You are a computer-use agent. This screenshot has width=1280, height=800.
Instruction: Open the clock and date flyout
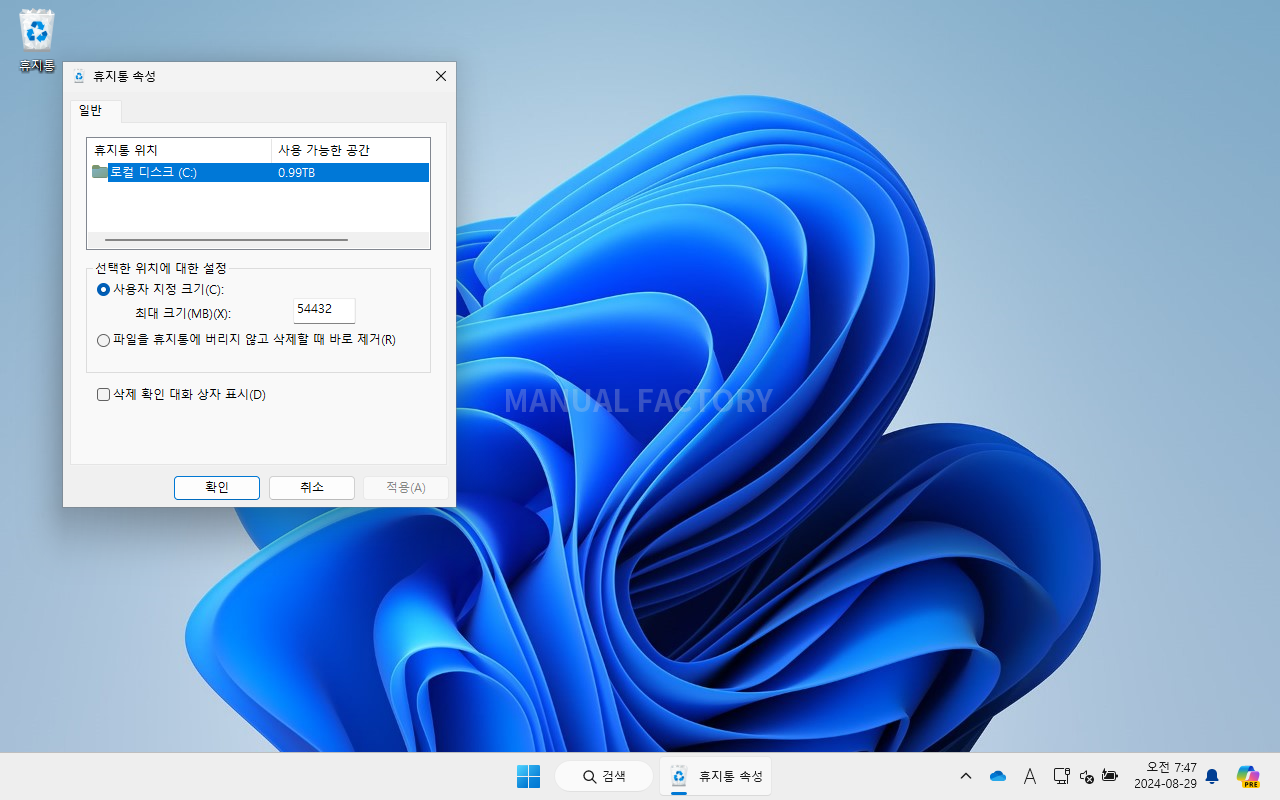click(x=1165, y=776)
